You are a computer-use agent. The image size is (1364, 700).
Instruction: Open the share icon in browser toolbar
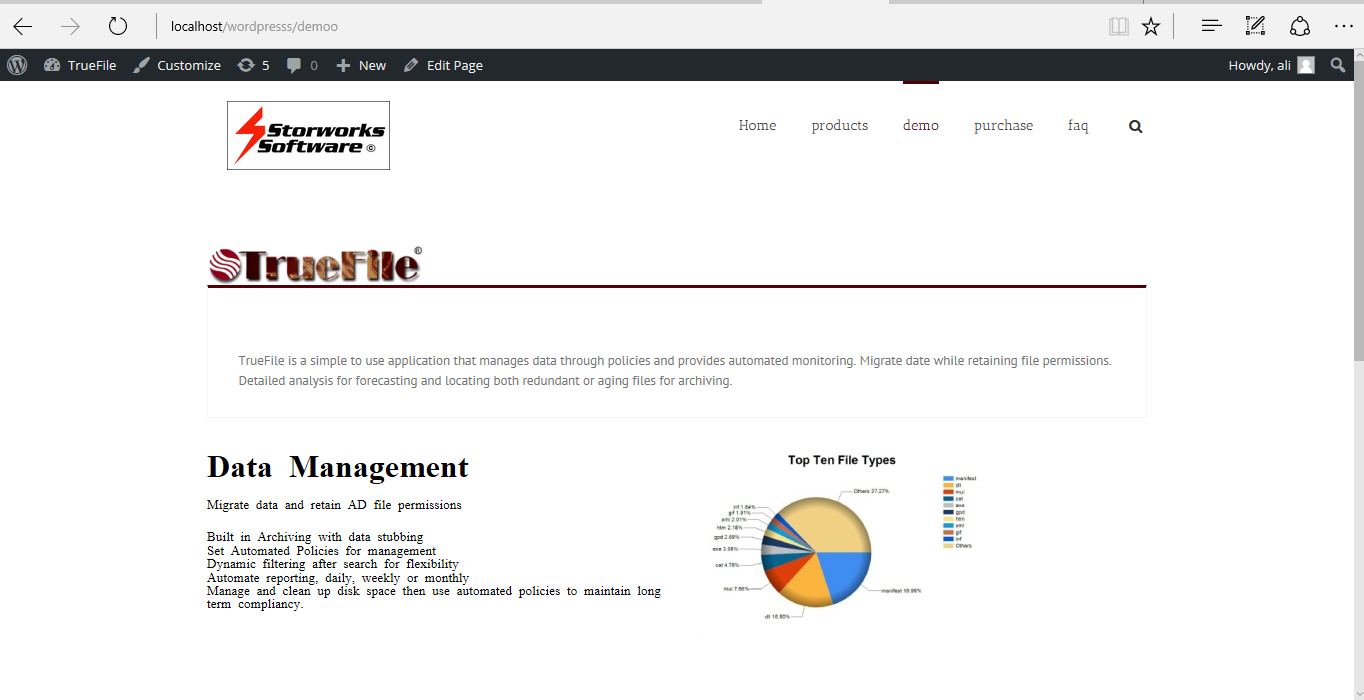click(1299, 26)
